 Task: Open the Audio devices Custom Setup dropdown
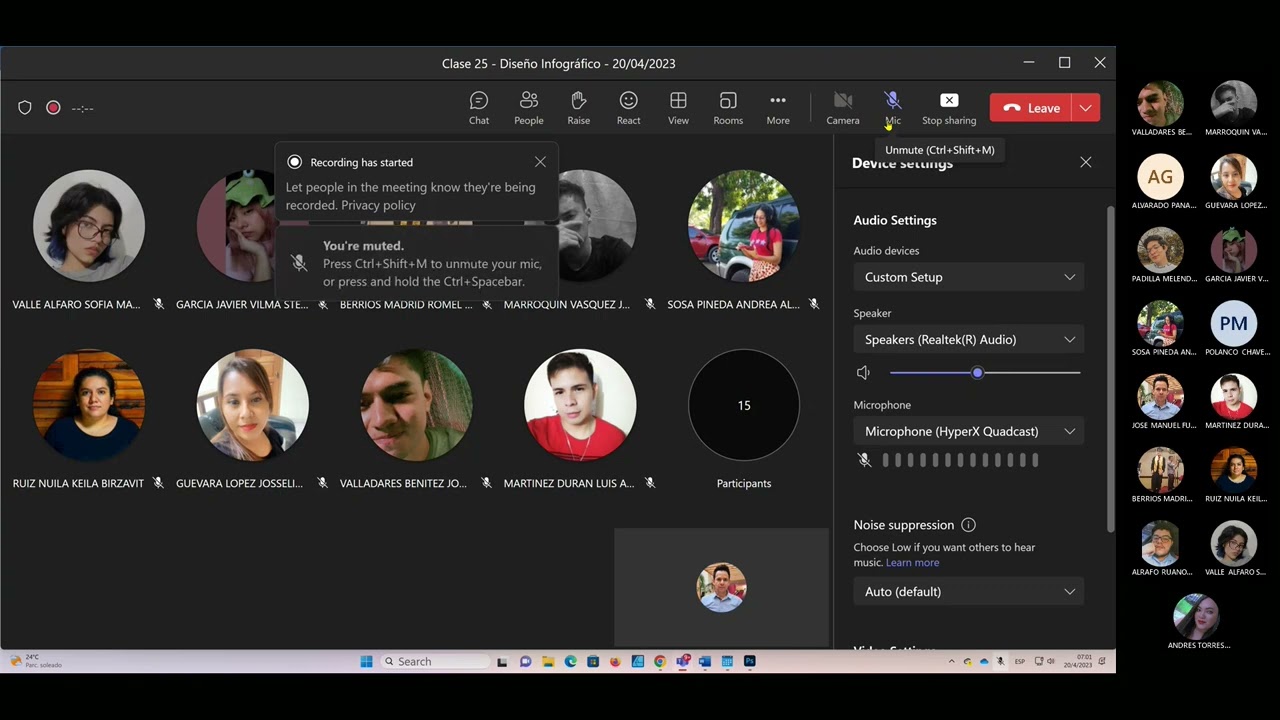tap(969, 277)
